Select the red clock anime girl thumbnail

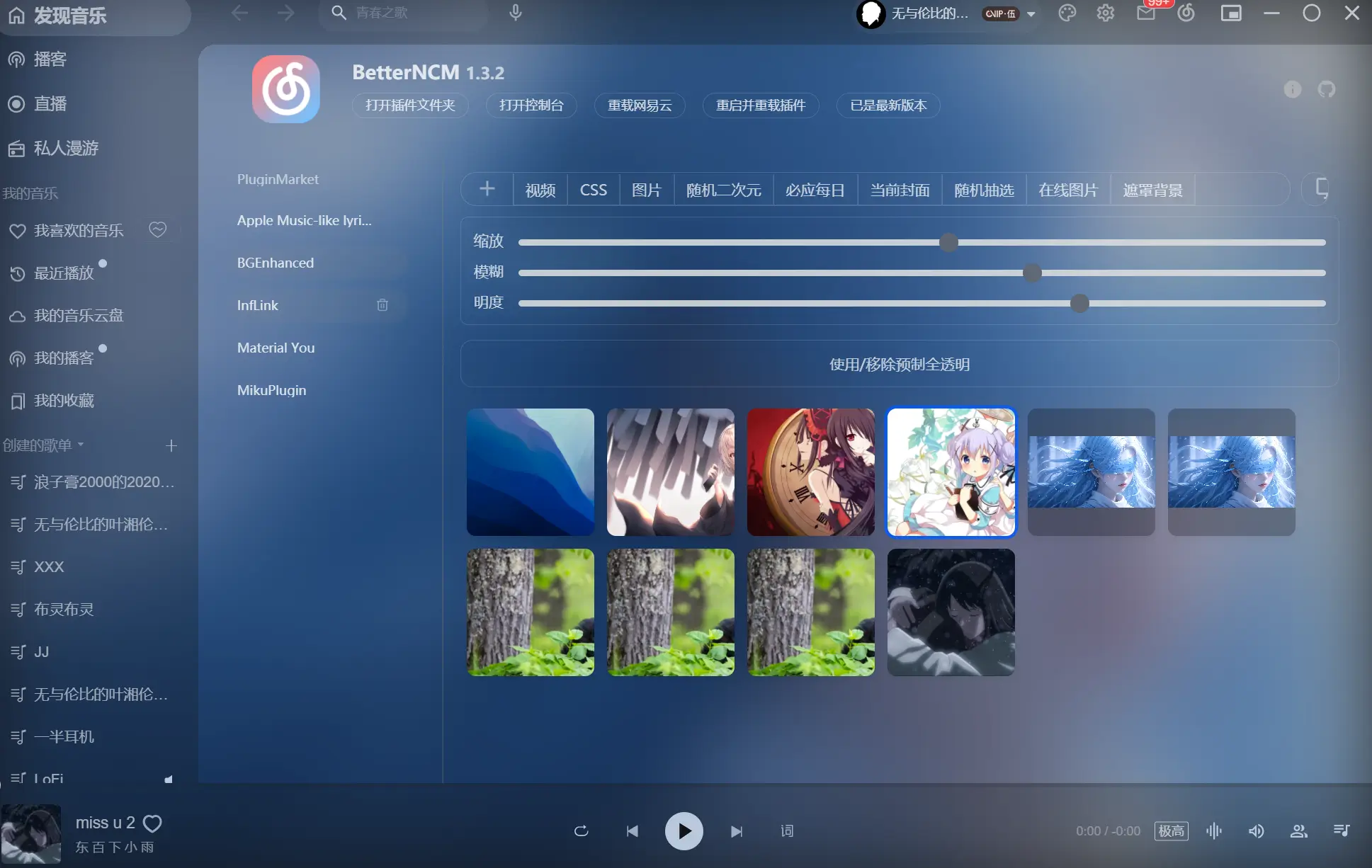[811, 472]
